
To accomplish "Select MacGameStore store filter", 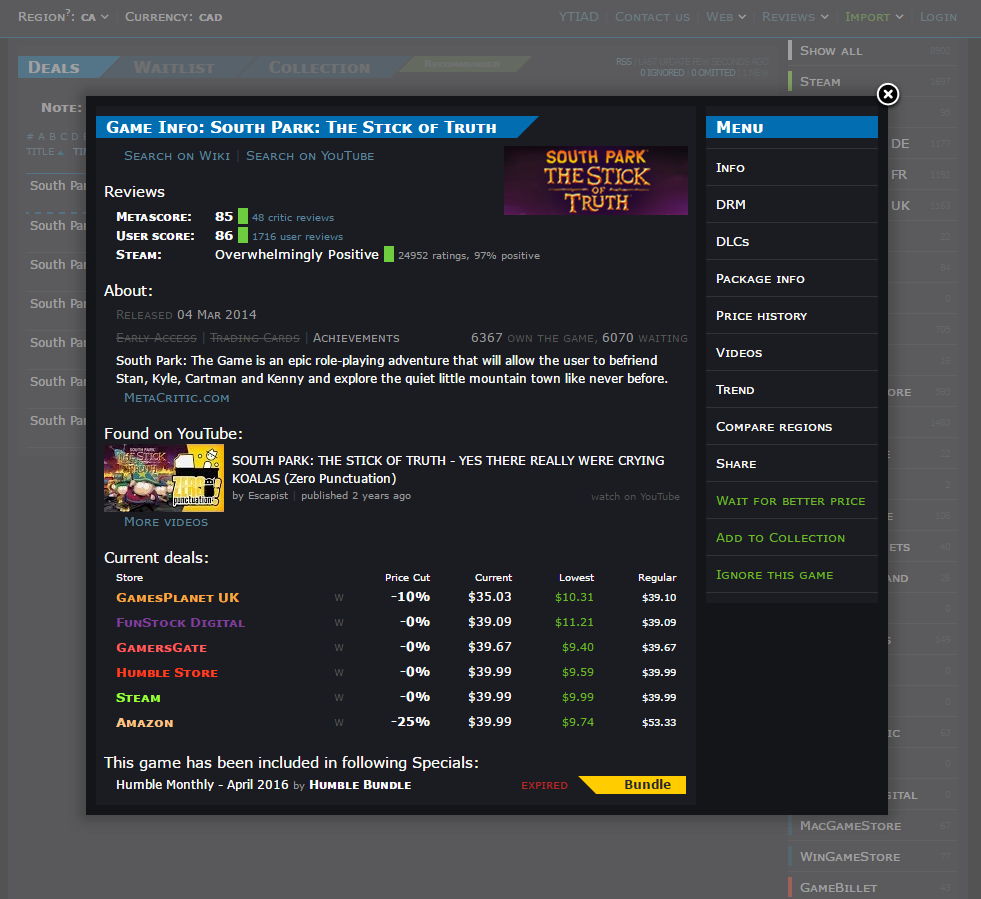I will [x=872, y=826].
